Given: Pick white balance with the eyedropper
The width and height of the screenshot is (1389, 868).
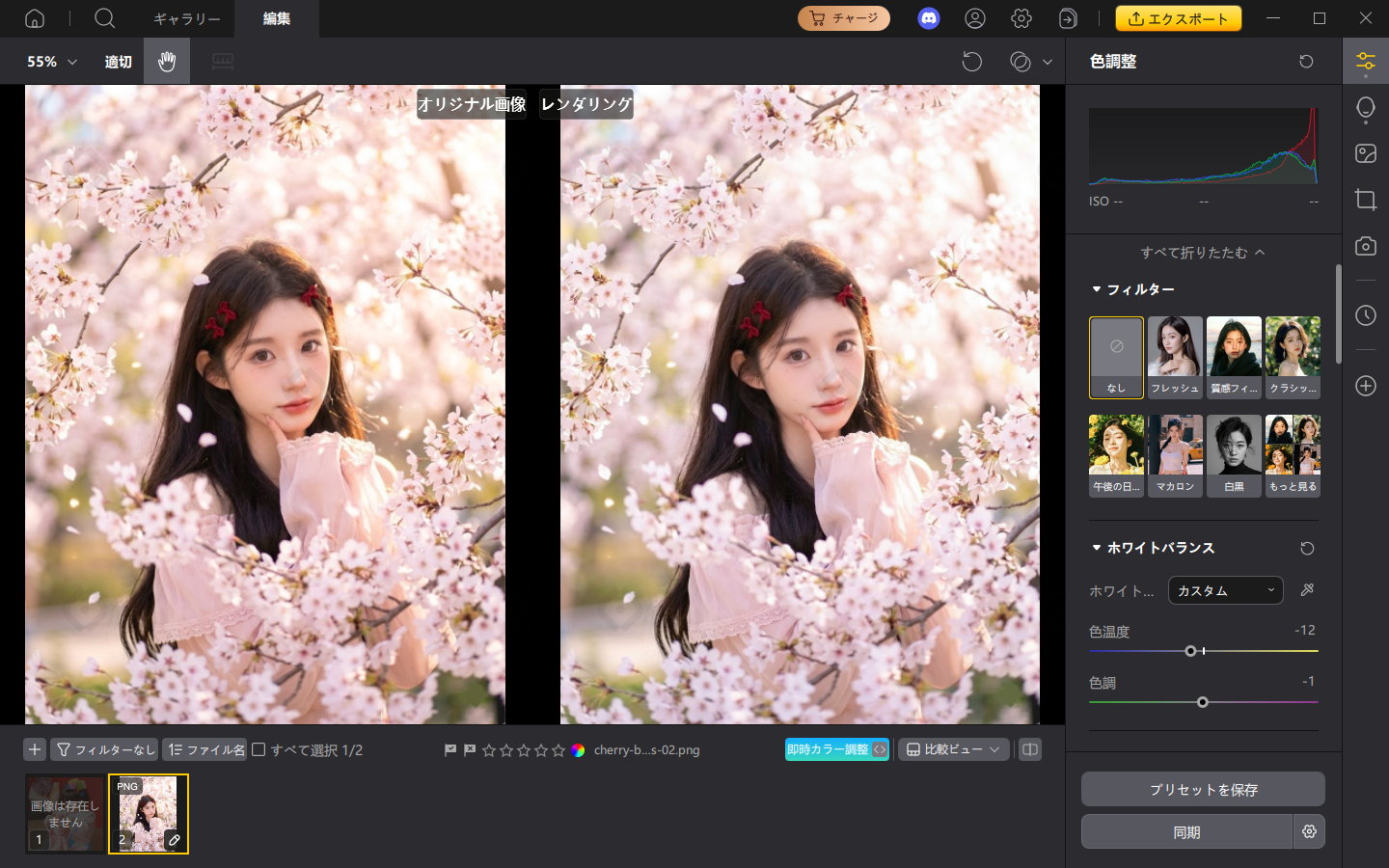Looking at the screenshot, I should (x=1307, y=589).
